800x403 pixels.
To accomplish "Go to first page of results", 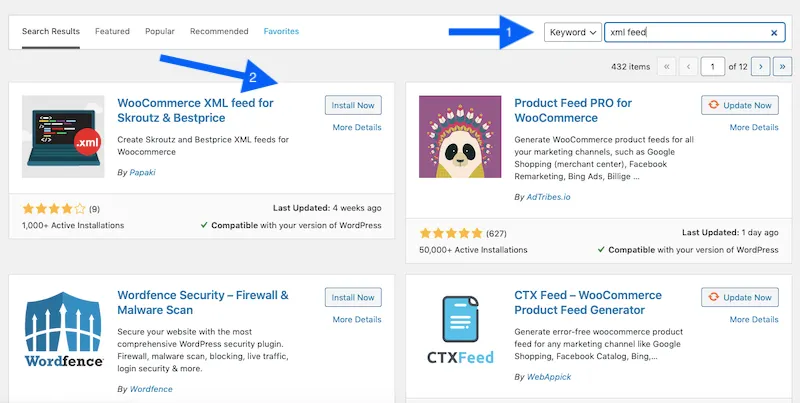I will coord(666,67).
